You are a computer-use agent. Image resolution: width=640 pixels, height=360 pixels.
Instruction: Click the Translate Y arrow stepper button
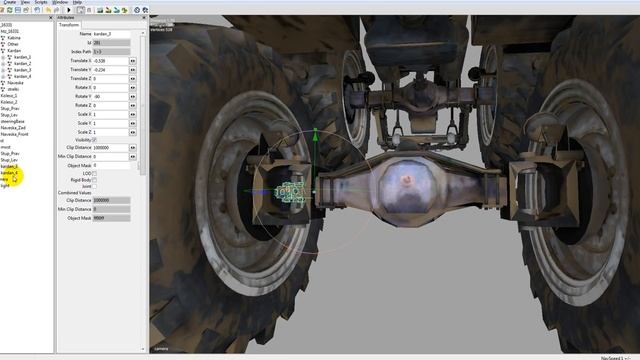[x=133, y=70]
